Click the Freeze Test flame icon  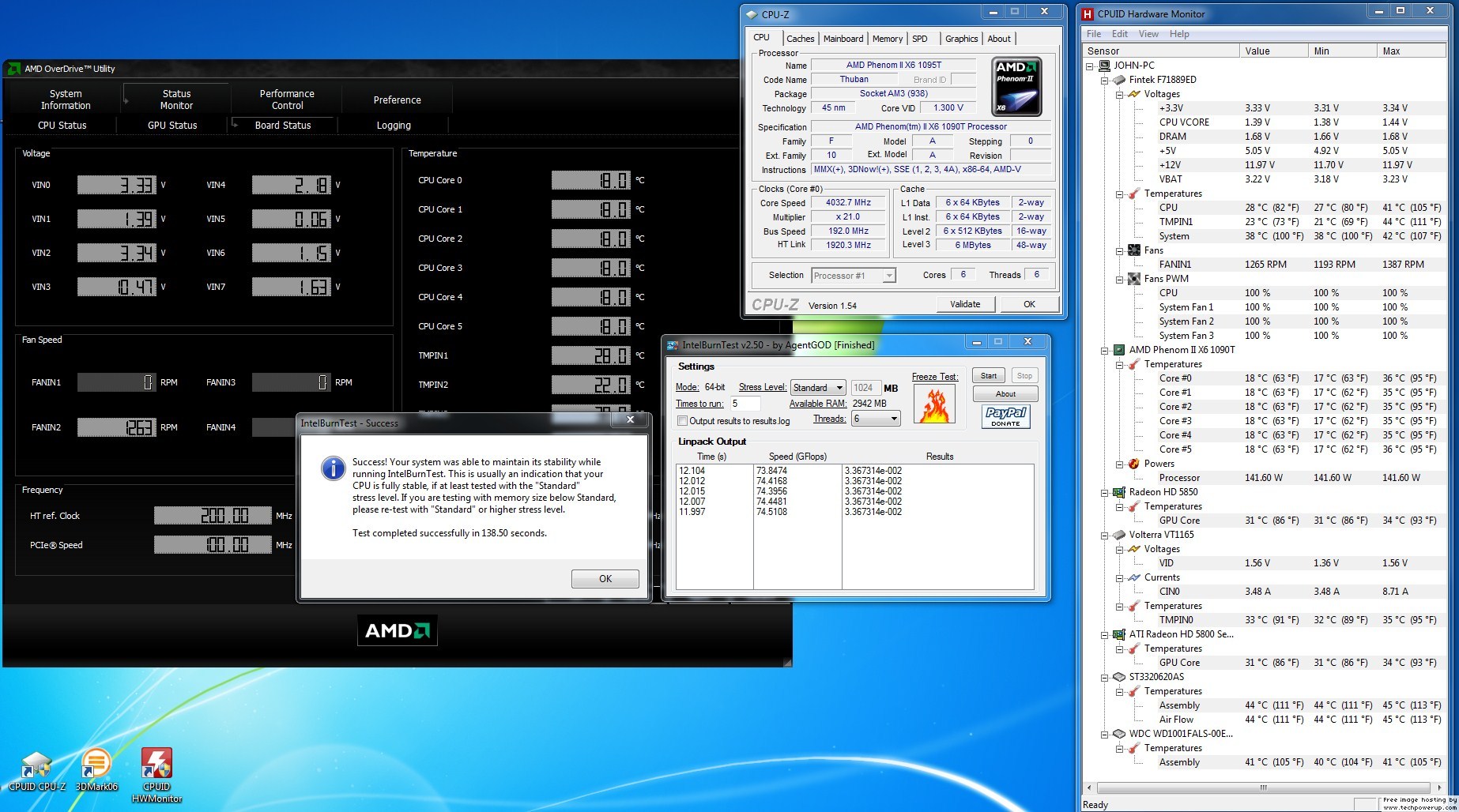click(x=934, y=404)
